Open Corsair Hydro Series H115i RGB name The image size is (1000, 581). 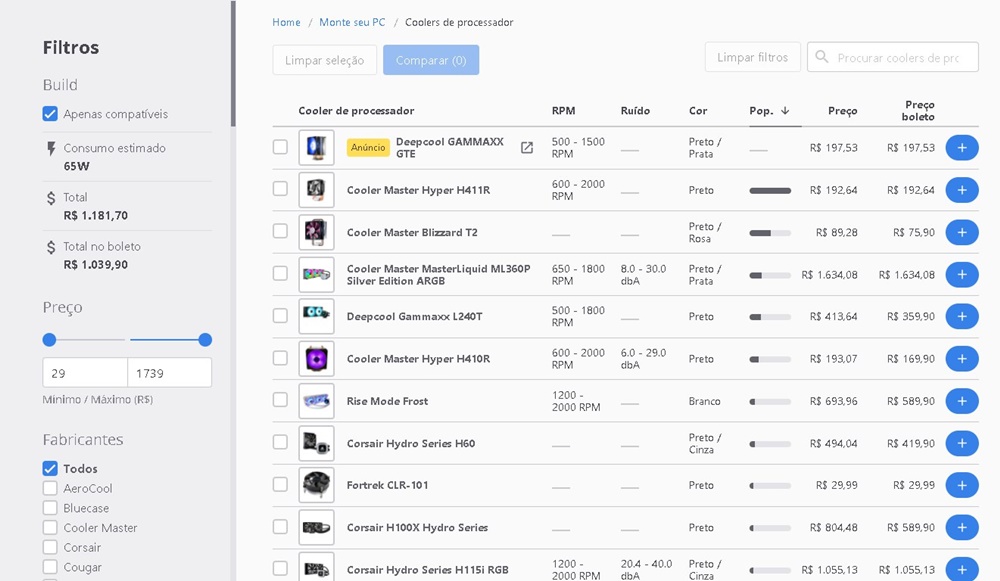click(x=428, y=570)
